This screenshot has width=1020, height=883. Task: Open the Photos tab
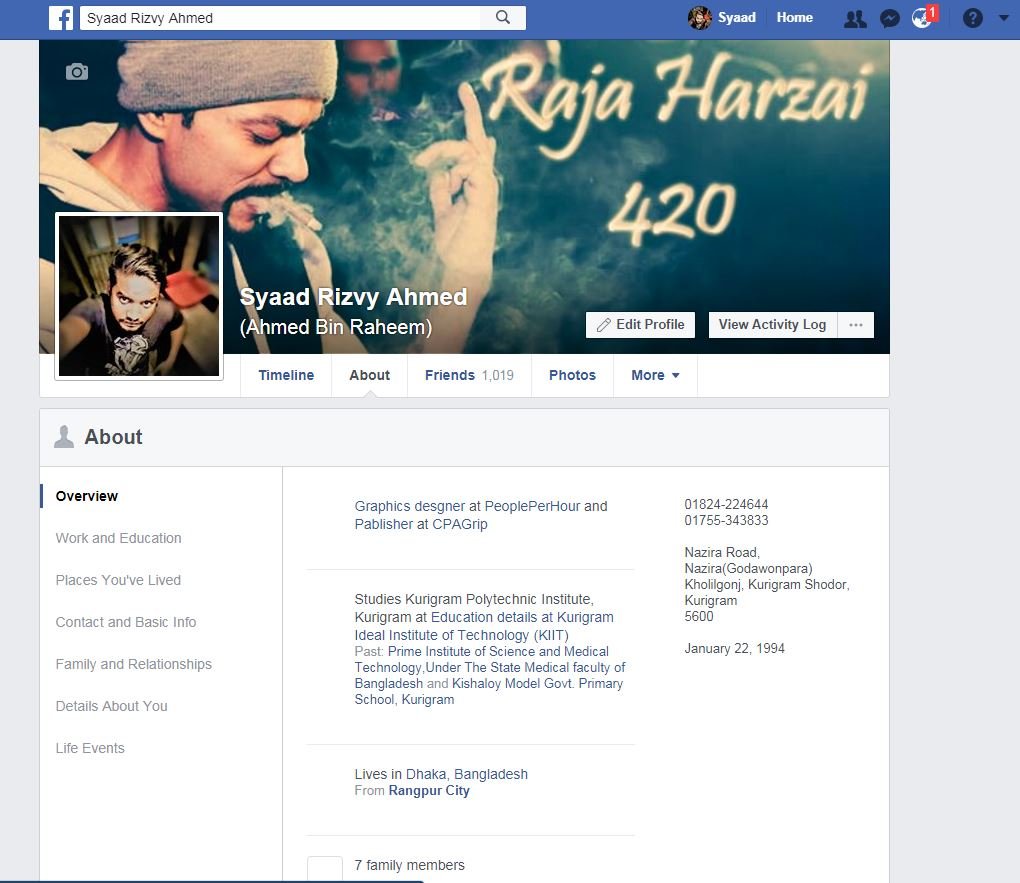(572, 375)
